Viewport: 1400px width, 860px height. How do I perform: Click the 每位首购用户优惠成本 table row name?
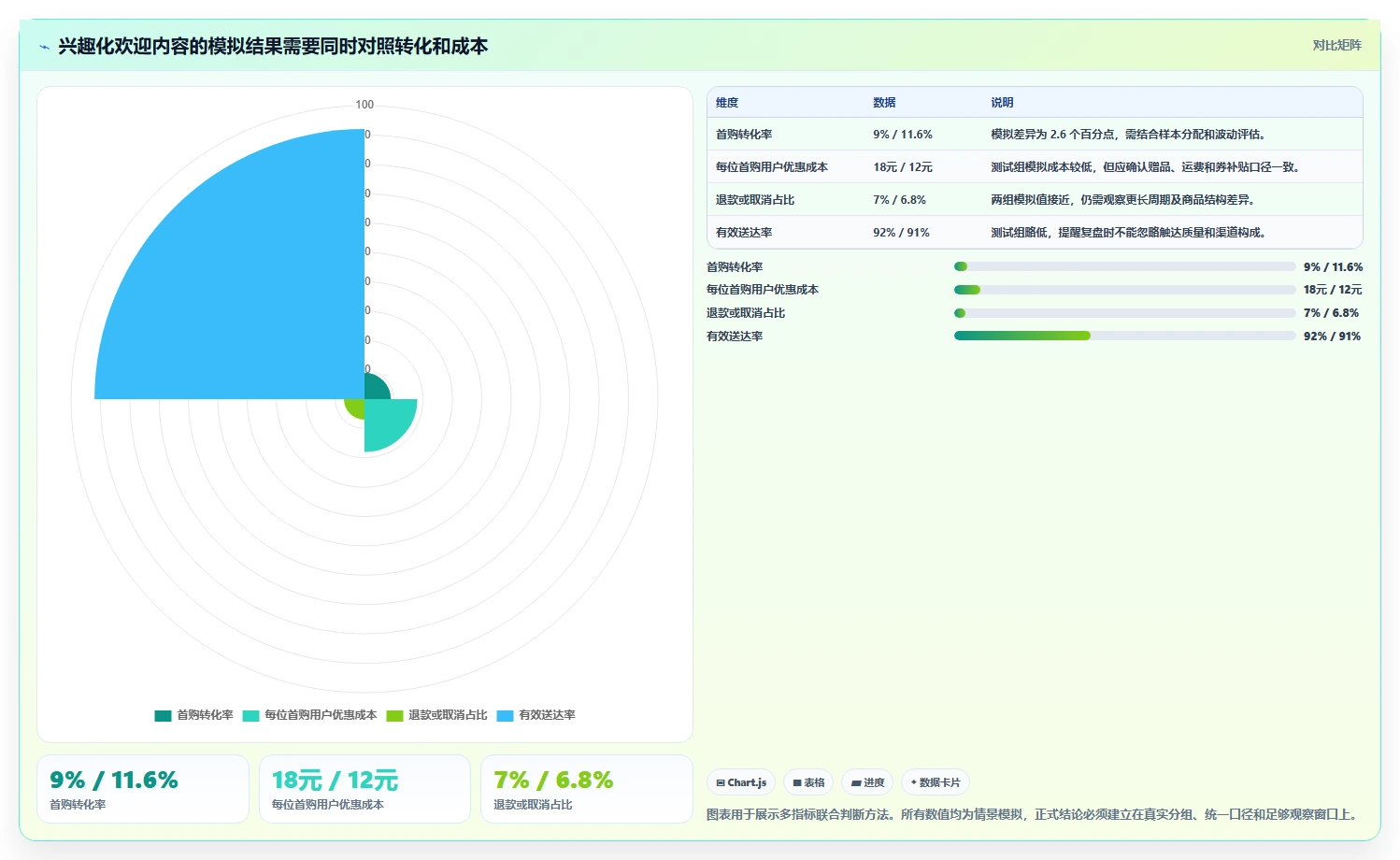[x=772, y=167]
